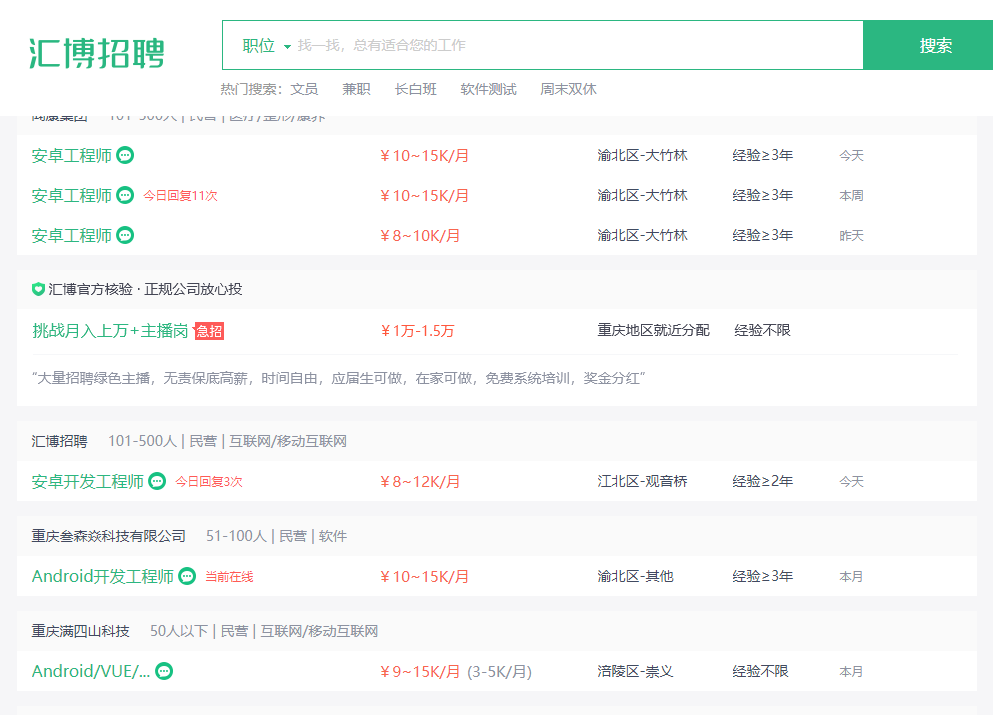Open the 职位 search type dropdown
This screenshot has height=715, width=993.
pos(266,46)
